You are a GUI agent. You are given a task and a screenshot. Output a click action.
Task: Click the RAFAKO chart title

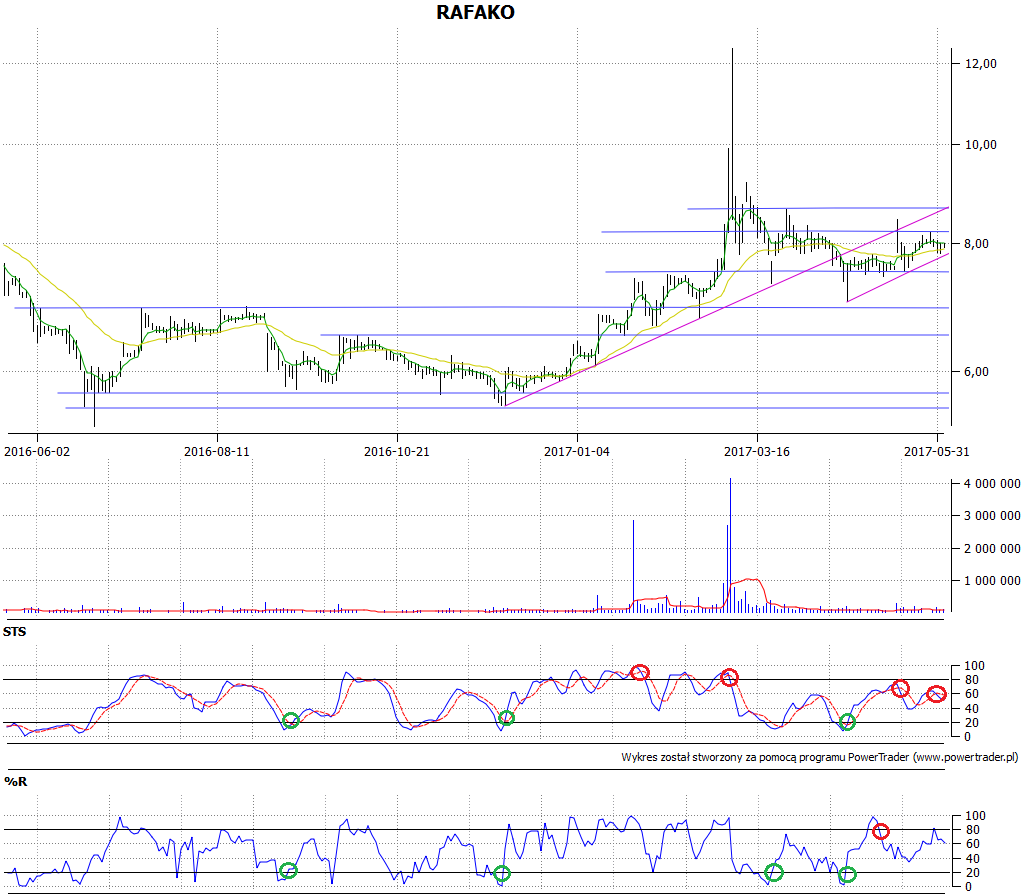coord(475,12)
